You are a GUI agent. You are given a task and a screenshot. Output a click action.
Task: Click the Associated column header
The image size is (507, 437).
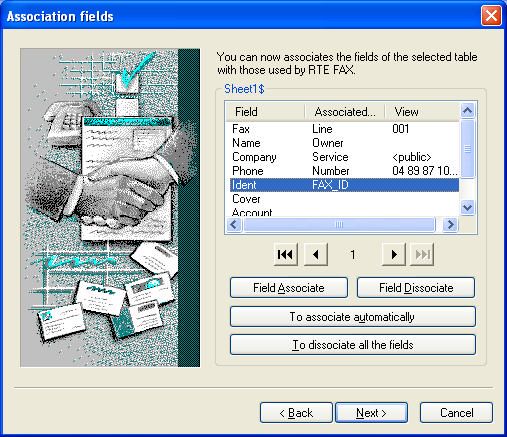[345, 112]
